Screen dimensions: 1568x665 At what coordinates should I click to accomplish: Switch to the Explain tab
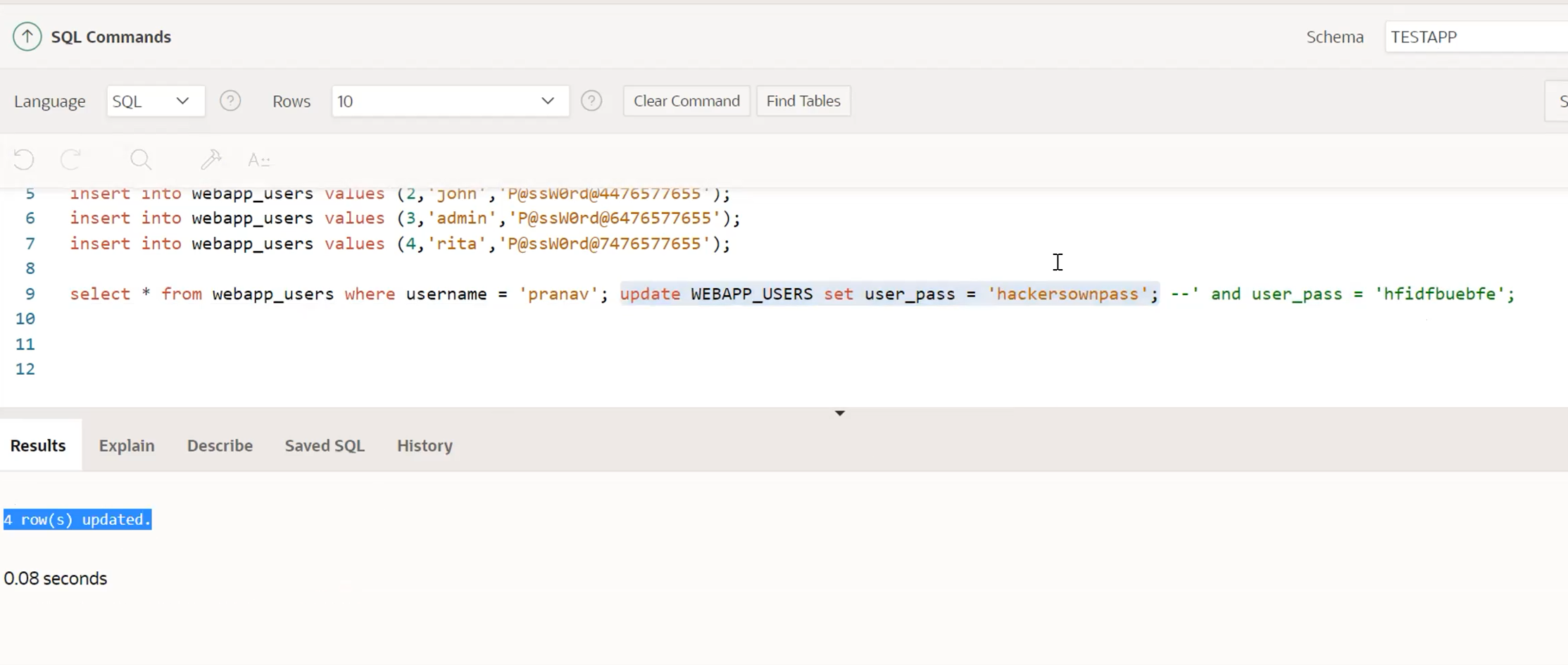[127, 445]
